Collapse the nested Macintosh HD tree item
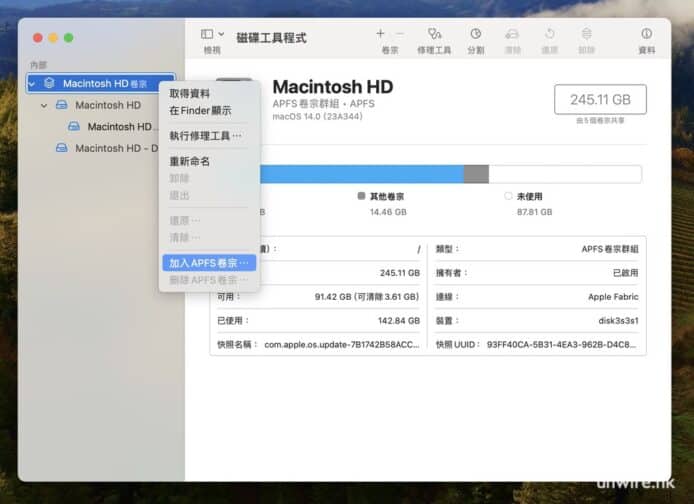694x504 pixels. coord(44,105)
